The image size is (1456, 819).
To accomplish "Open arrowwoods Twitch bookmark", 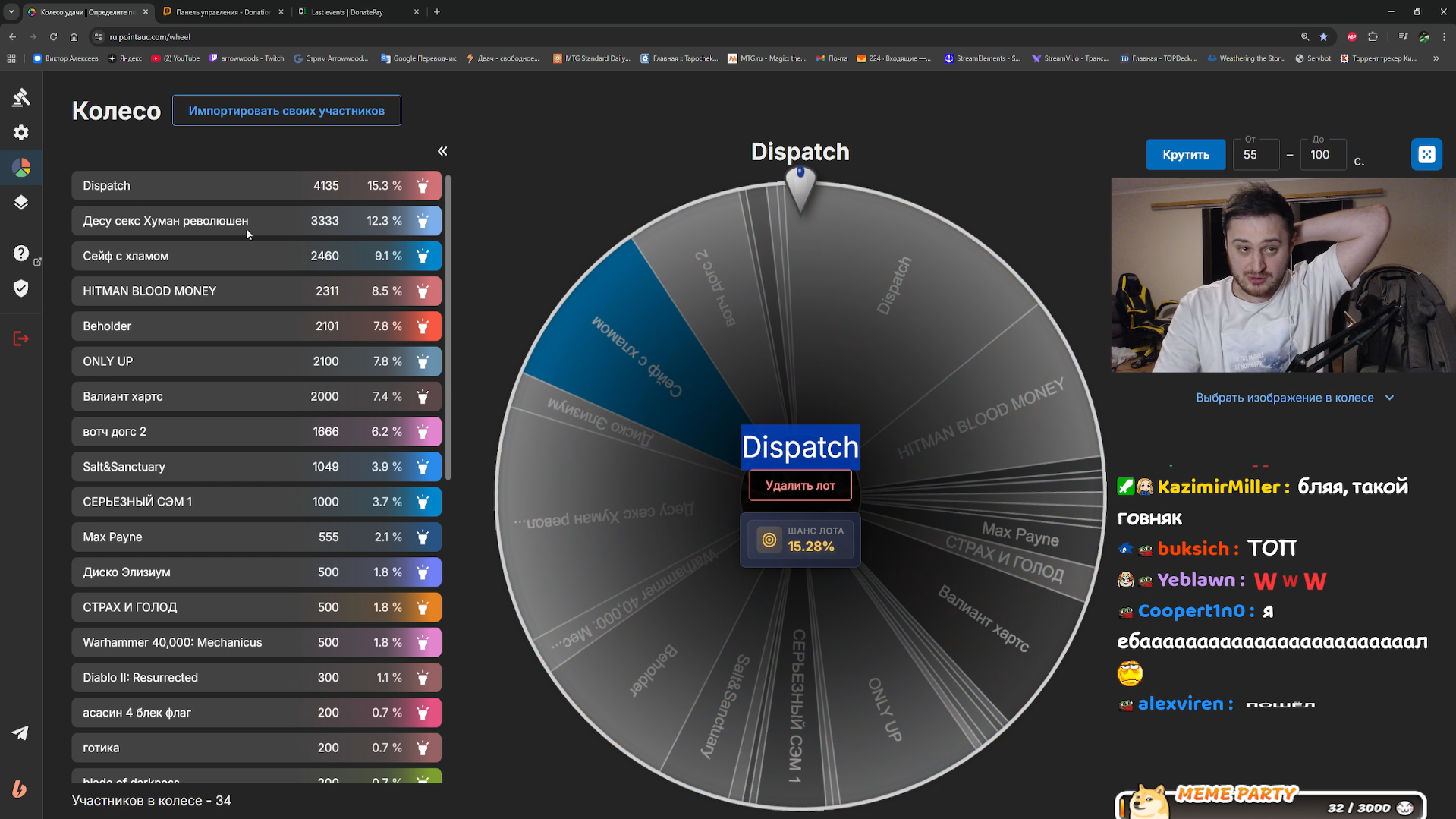I will pyautogui.click(x=247, y=58).
